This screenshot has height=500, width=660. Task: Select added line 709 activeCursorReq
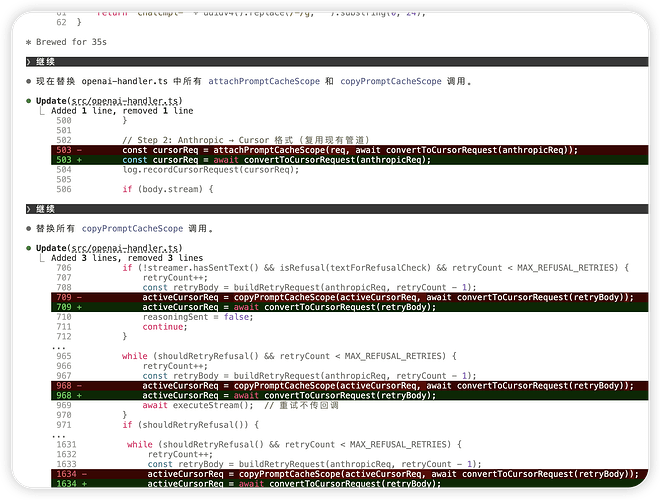[x=349, y=307]
